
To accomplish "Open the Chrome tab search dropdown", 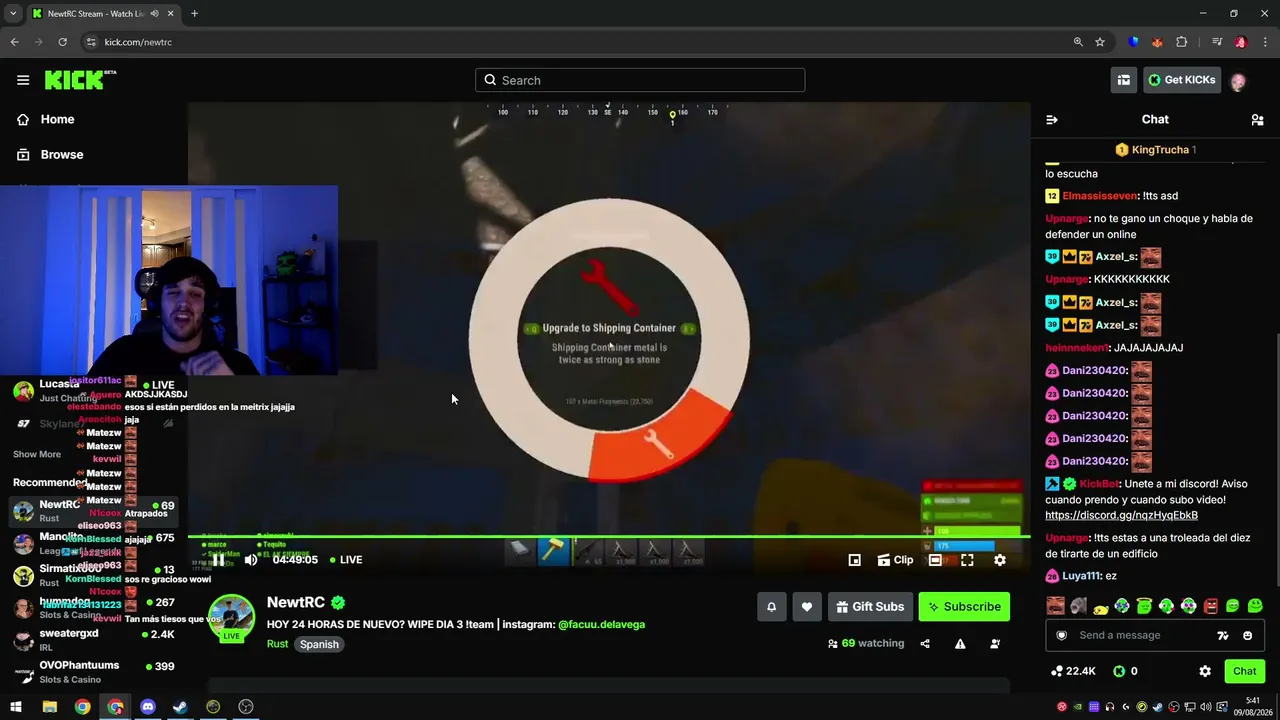I will click(13, 13).
